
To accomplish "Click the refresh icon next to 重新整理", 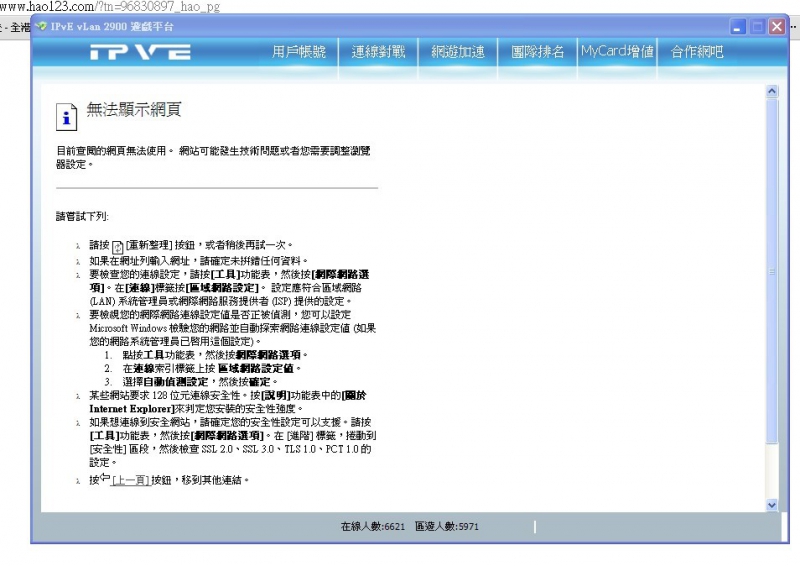I will [117, 247].
